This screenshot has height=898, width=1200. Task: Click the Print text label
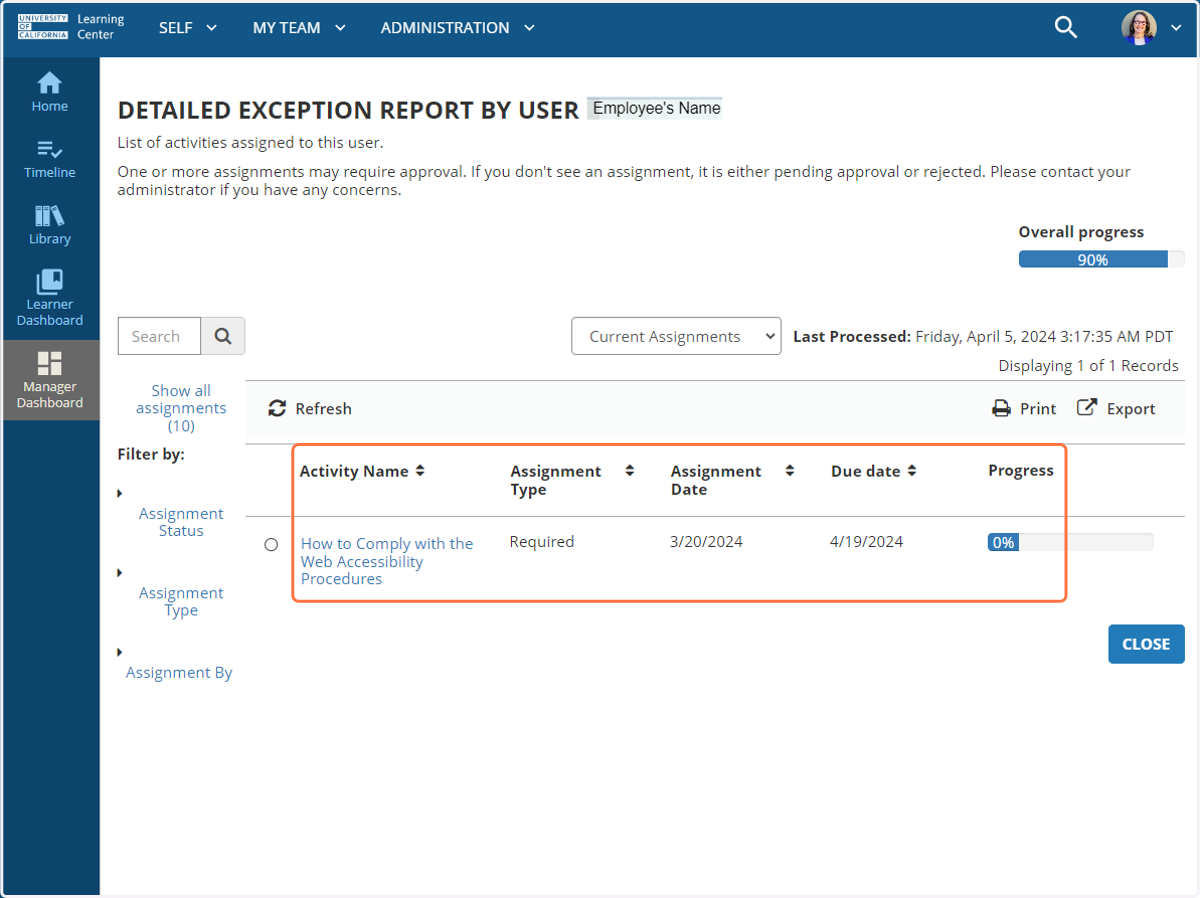[x=1038, y=408]
